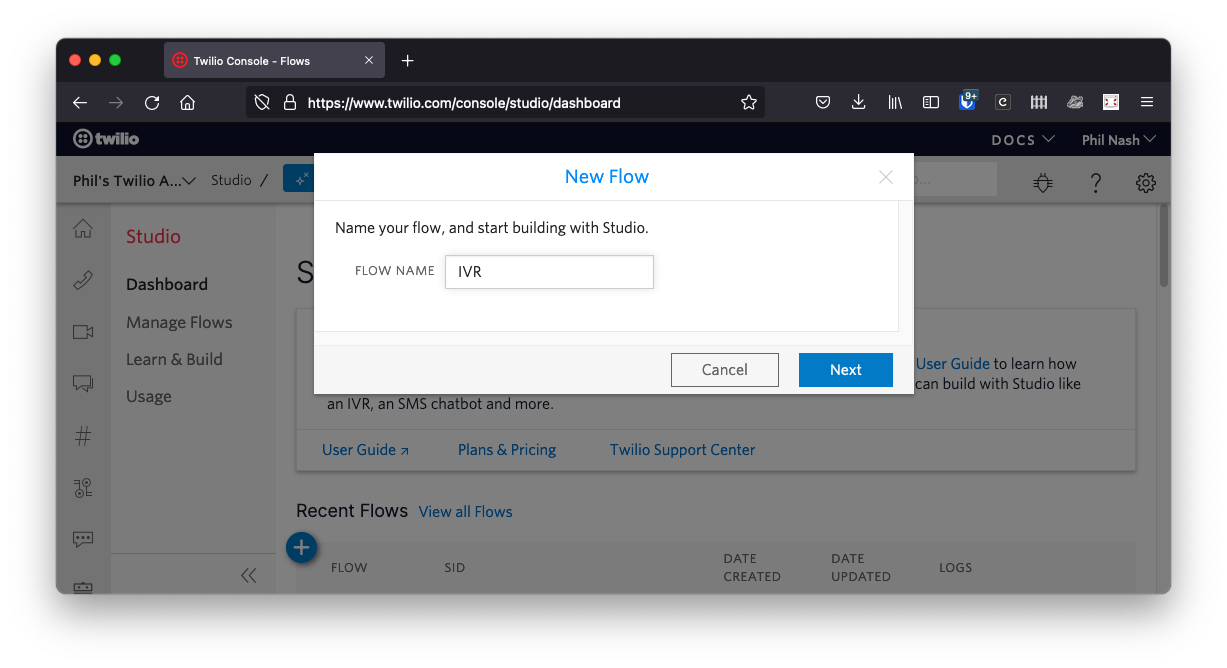
Task: Open the chat bubbles icon in sidebar
Action: 83,383
